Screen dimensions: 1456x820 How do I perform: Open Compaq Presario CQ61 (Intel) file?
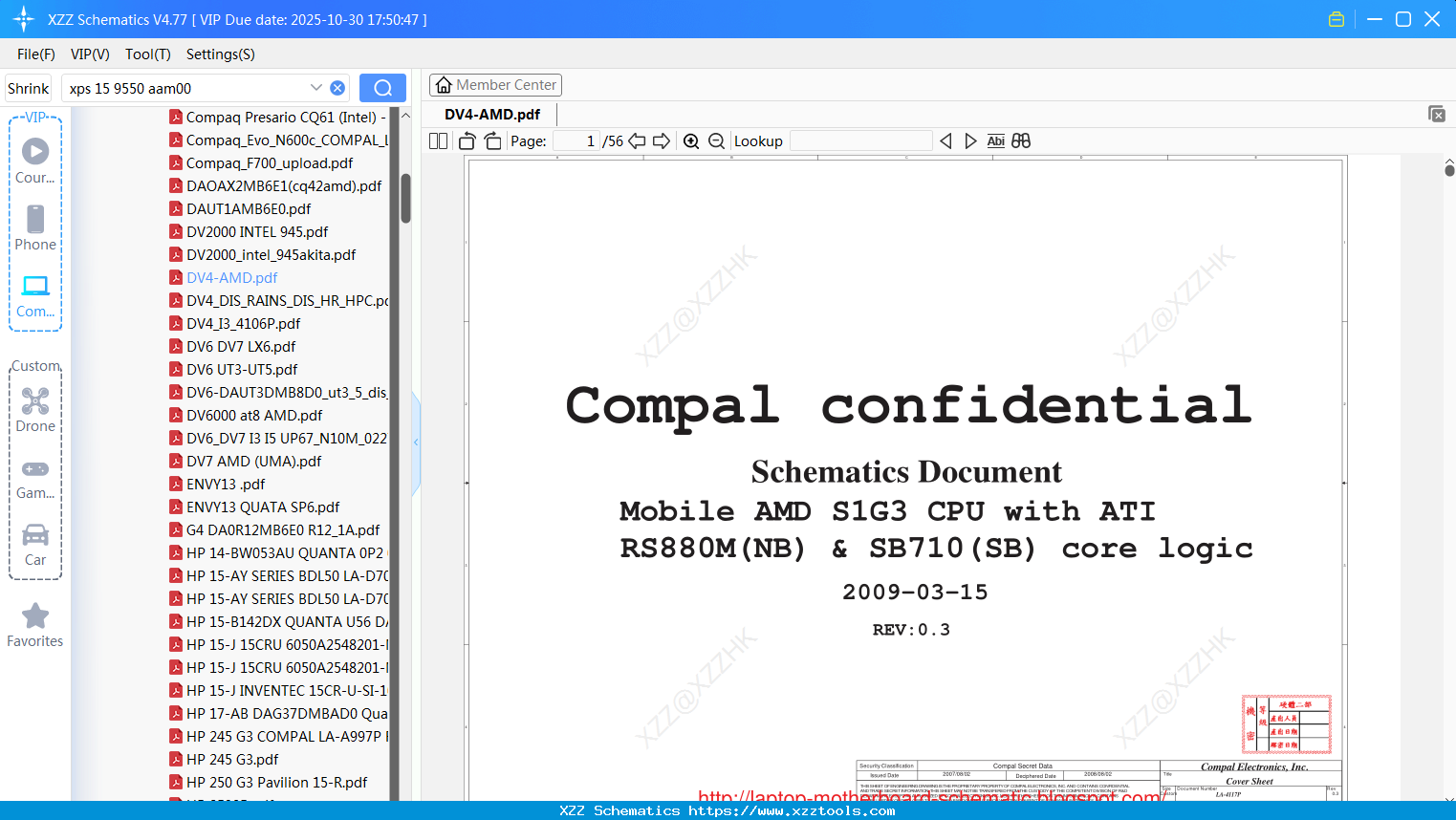(x=278, y=118)
